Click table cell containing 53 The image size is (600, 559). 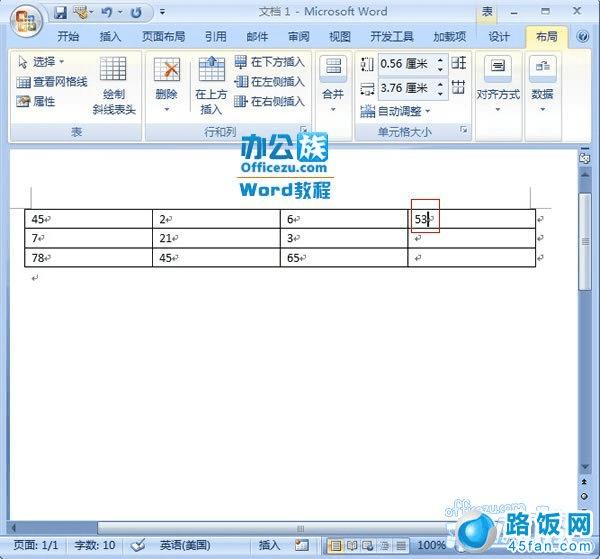coord(472,219)
